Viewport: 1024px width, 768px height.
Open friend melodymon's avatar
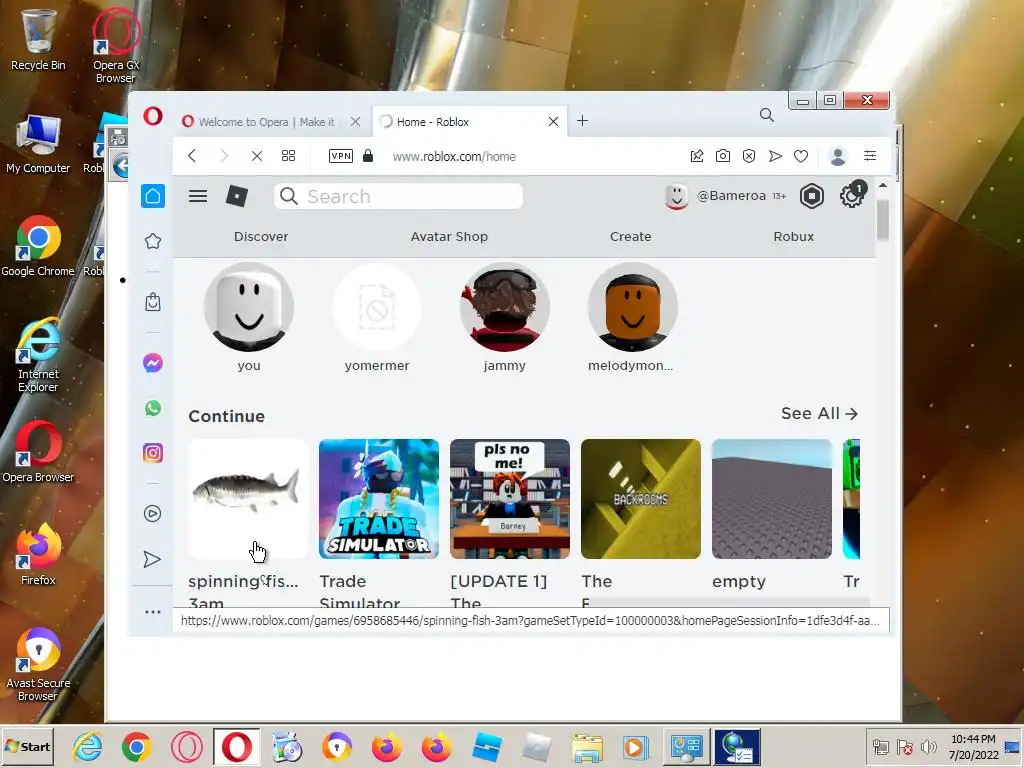click(633, 307)
